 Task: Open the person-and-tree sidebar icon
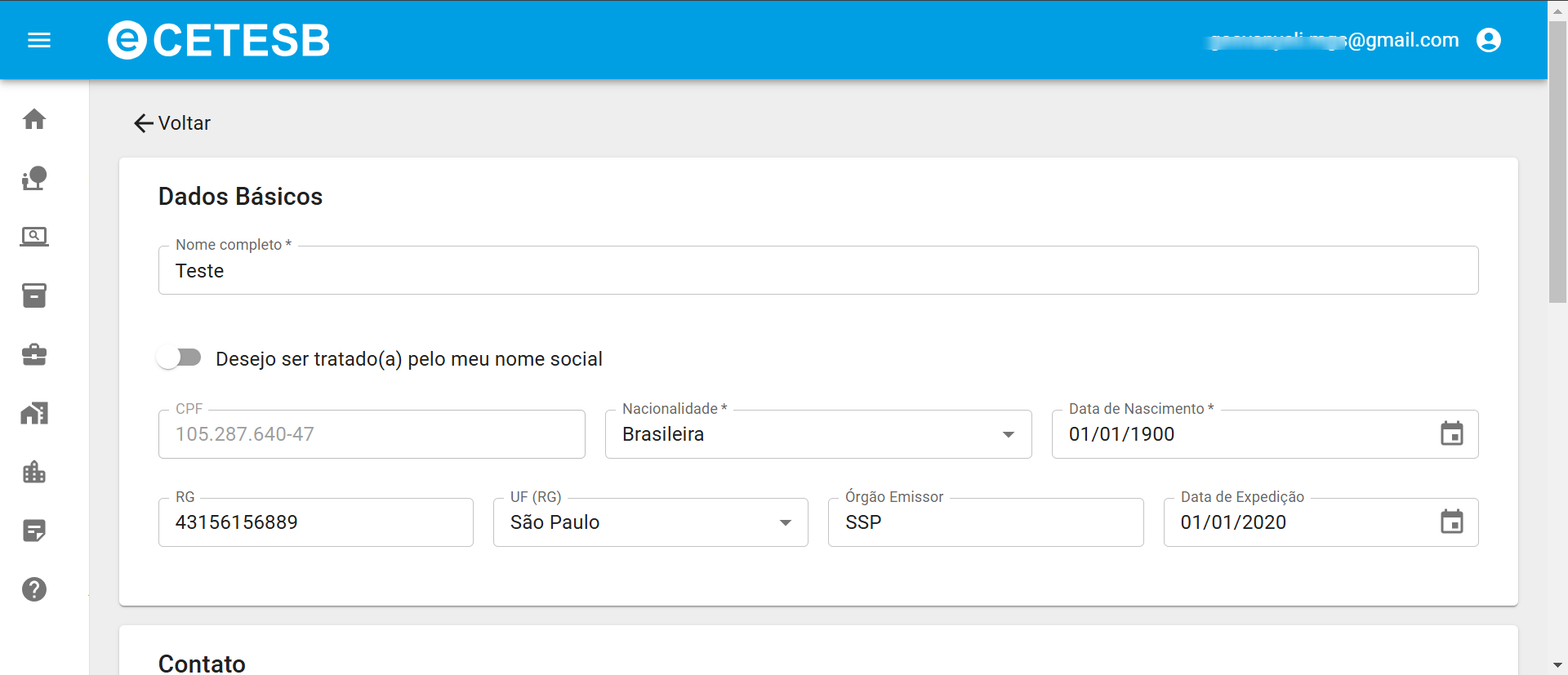click(34, 178)
